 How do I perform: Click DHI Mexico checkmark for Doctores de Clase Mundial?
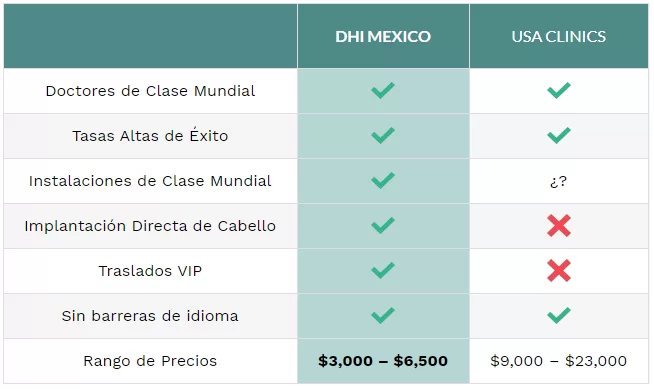click(x=383, y=90)
